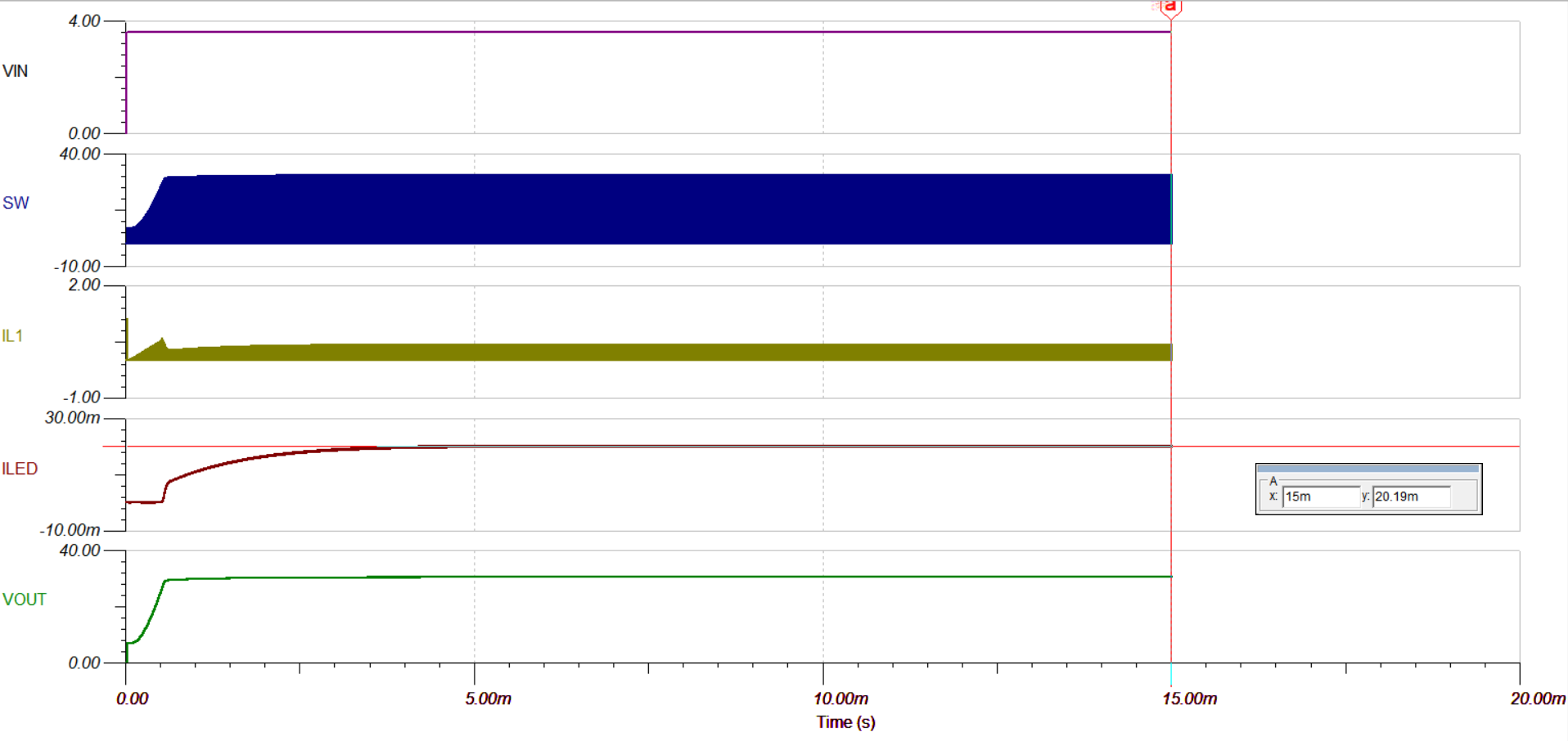The image size is (1568, 741).
Task: Click the cursor A y value field showing 20.19m
Action: click(1412, 496)
